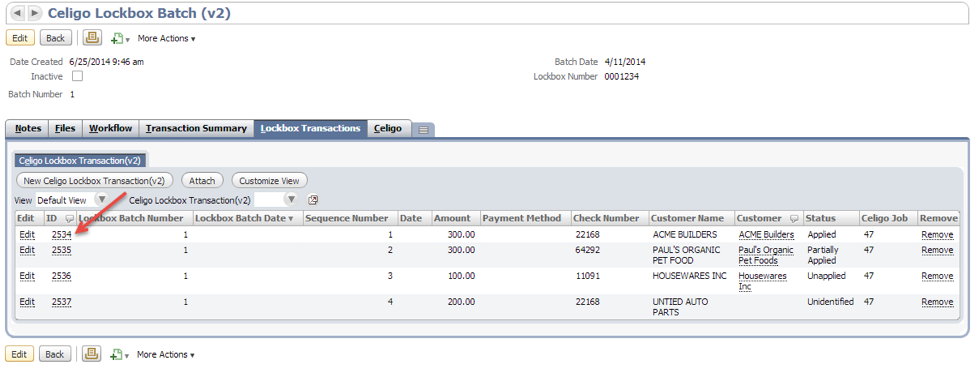Viewport: 975px width, 369px height.
Task: Switch to the Notes tab
Action: pos(27,128)
